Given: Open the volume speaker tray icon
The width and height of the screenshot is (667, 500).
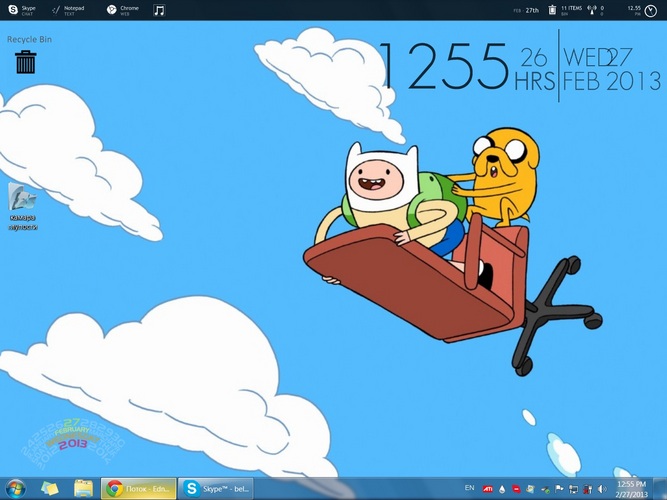Looking at the screenshot, I should pyautogui.click(x=602, y=489).
